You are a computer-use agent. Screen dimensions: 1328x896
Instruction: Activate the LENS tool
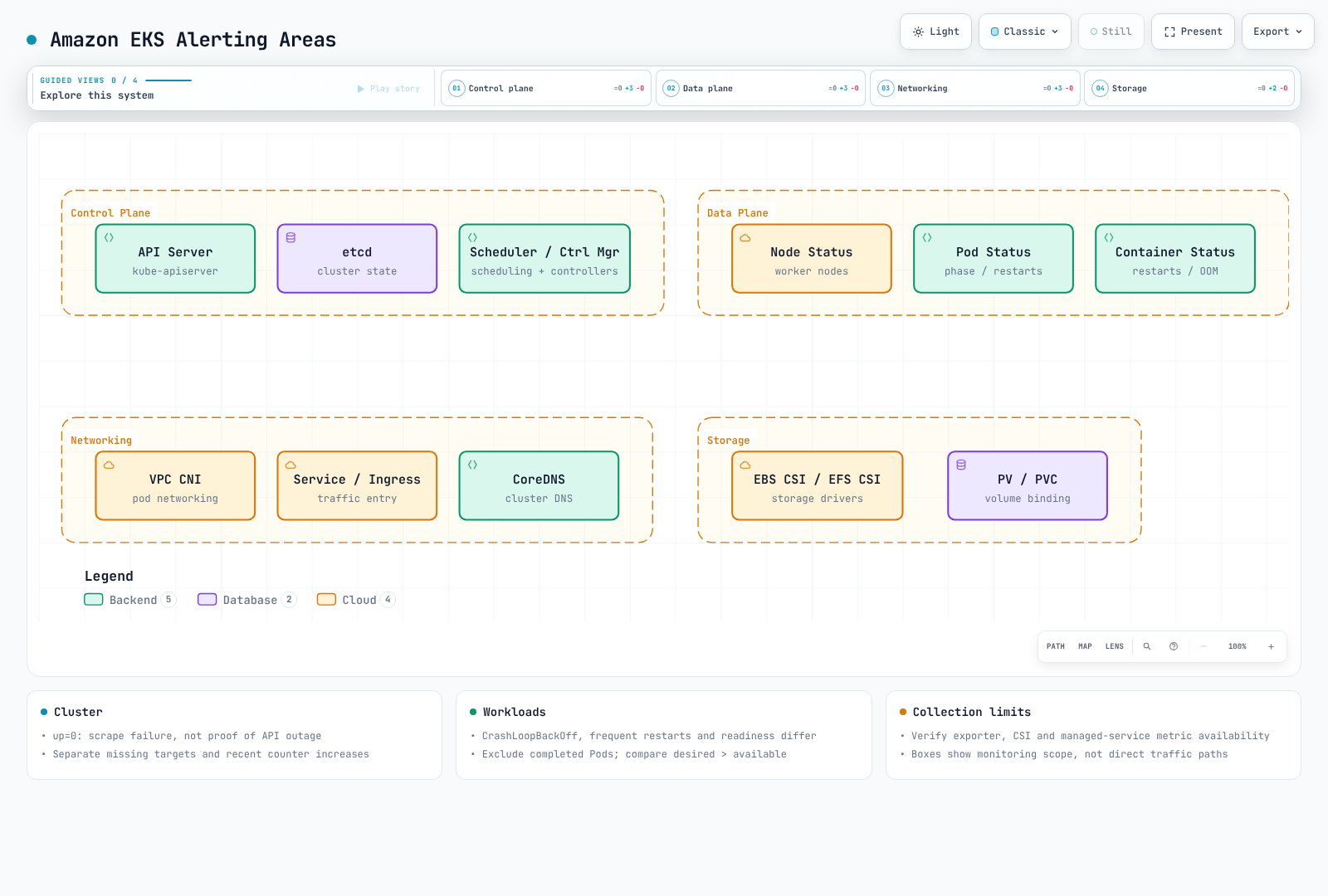pos(1115,646)
